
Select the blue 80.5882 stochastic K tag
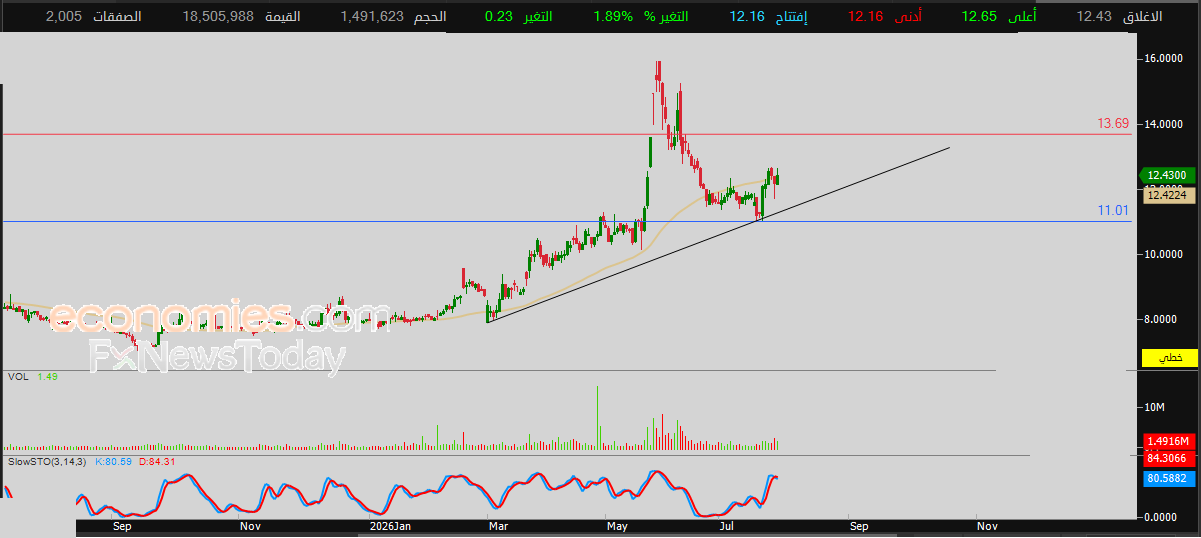[x=1167, y=479]
